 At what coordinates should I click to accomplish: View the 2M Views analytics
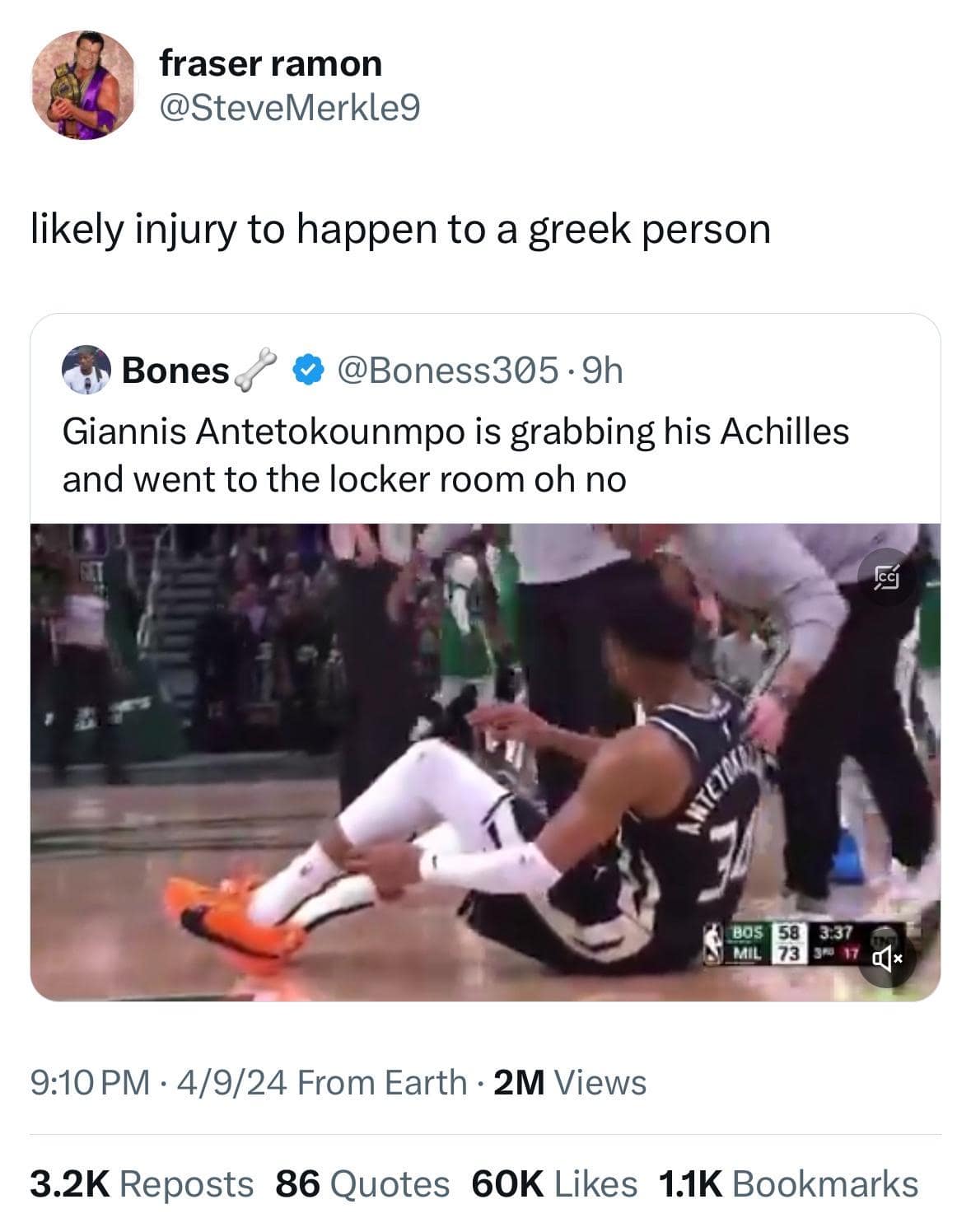tap(570, 1082)
